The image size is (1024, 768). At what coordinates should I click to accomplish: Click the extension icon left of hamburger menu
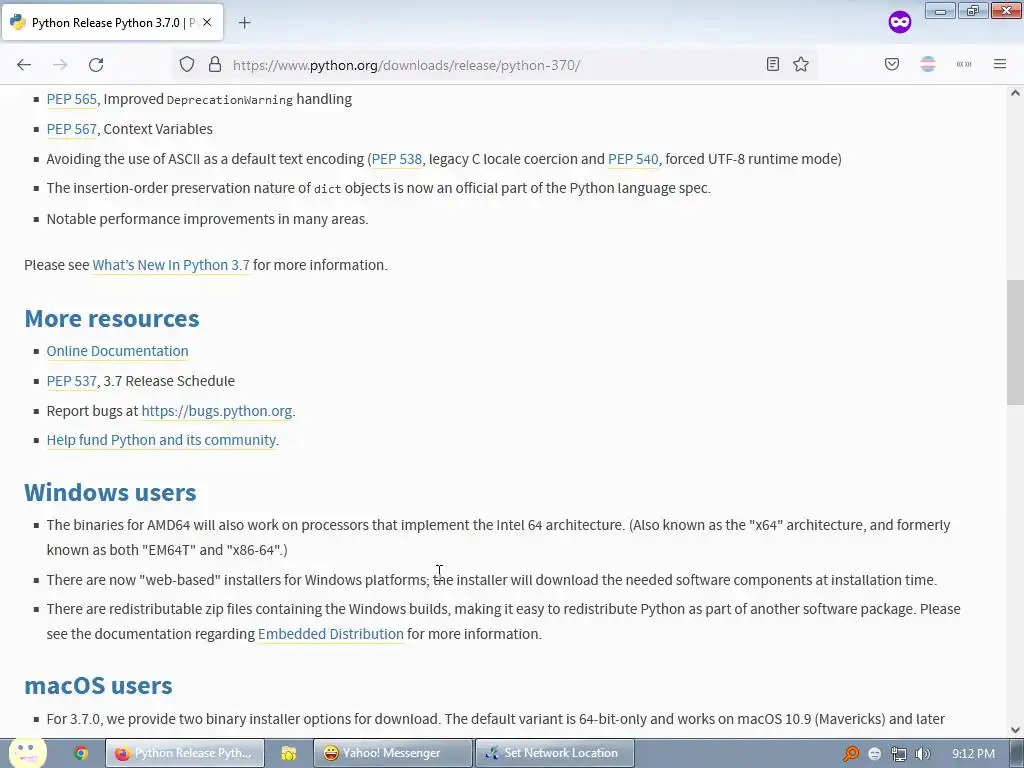(x=964, y=64)
